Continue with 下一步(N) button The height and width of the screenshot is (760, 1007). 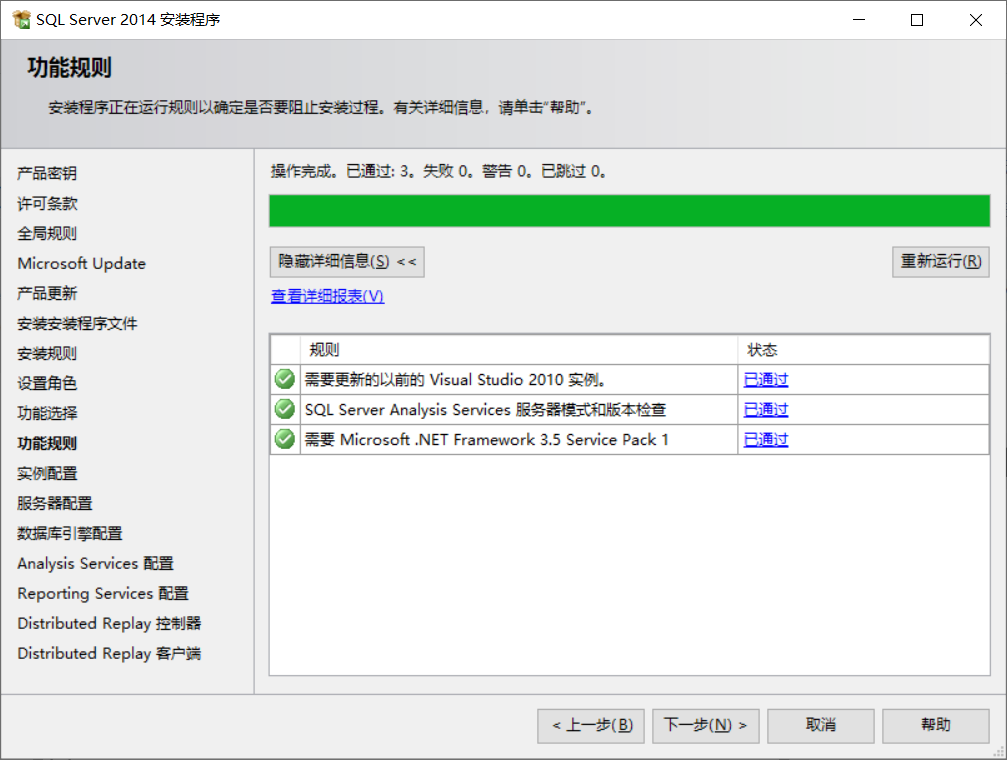pos(706,726)
